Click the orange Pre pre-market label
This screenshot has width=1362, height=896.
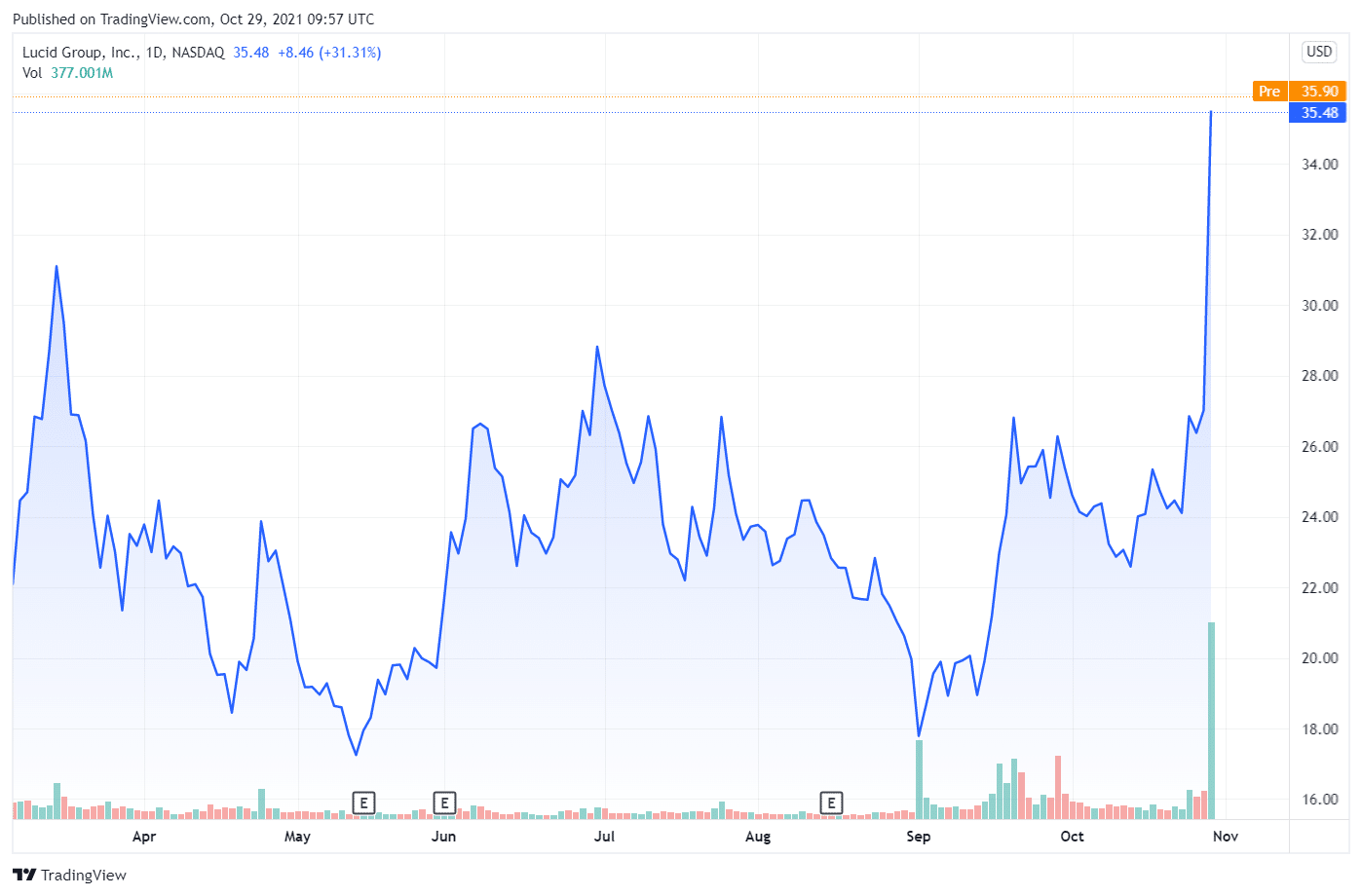[x=1269, y=92]
